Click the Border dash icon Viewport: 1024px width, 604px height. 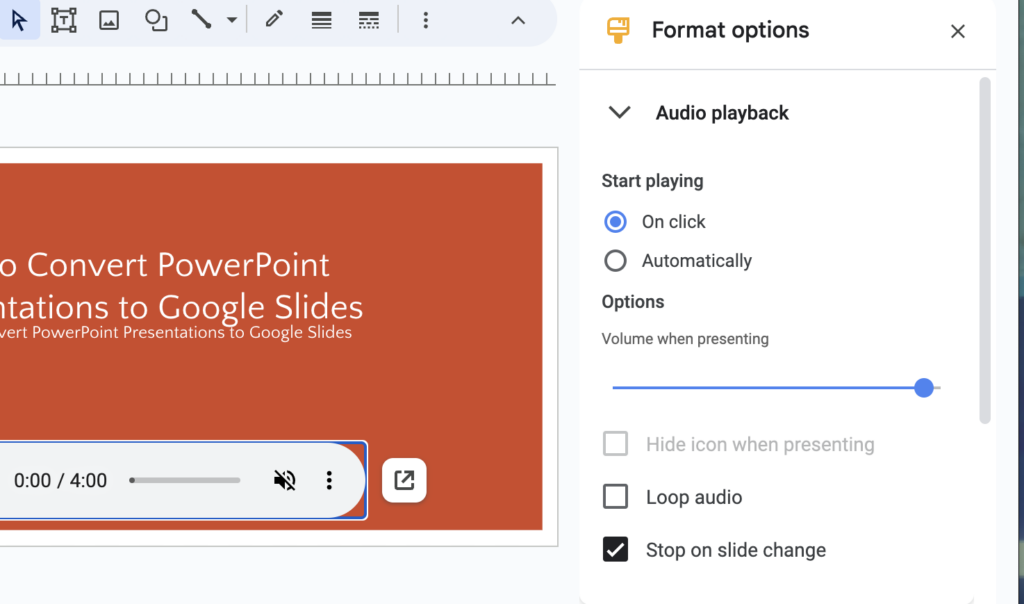[368, 20]
